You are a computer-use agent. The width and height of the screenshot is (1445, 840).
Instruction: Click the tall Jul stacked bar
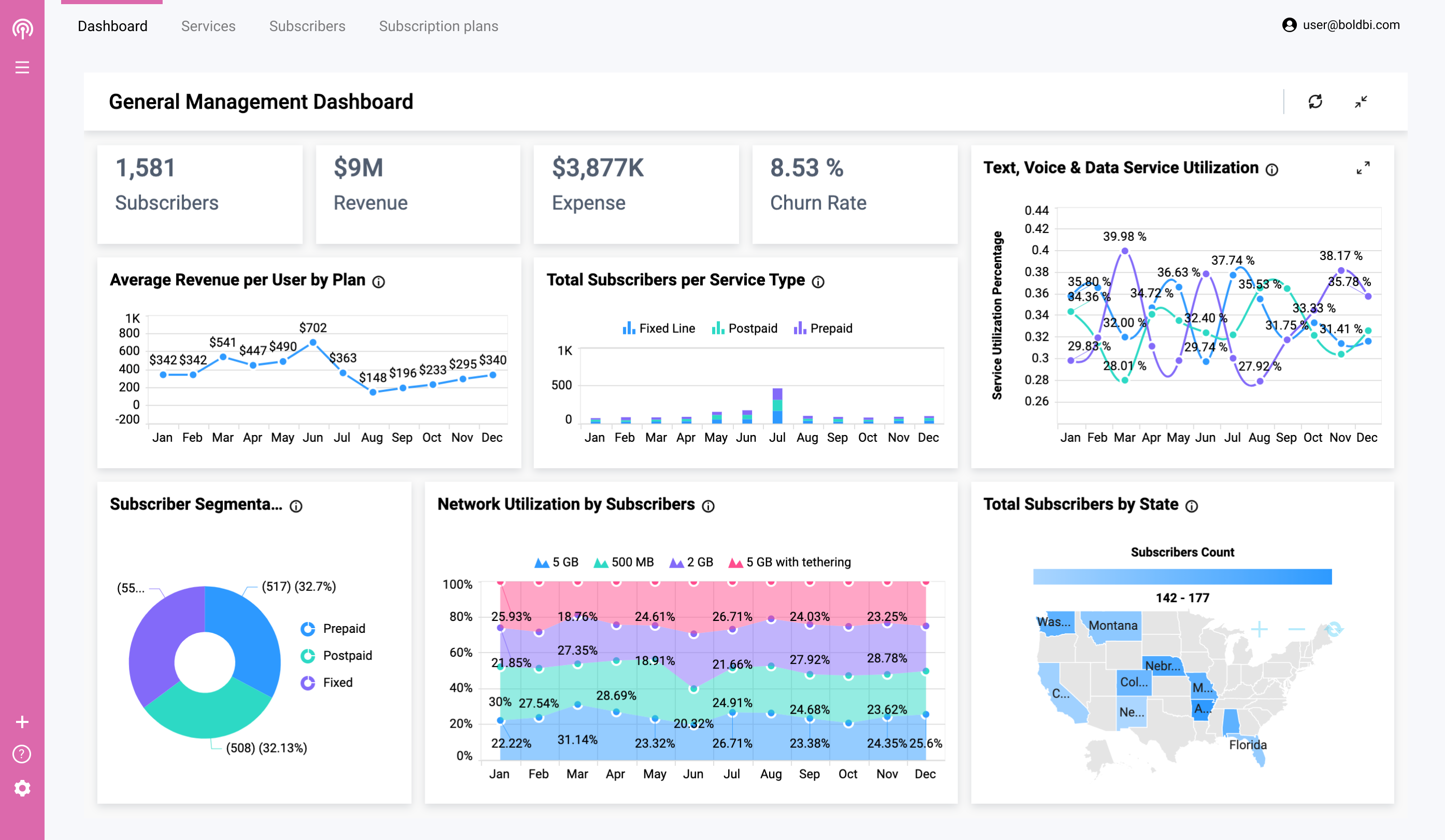777,406
